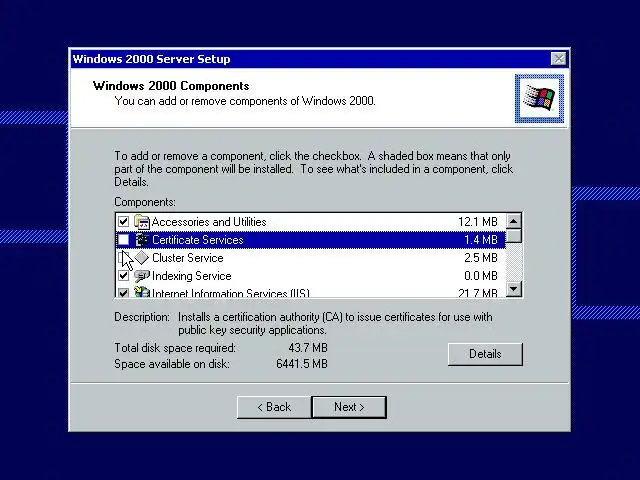Select the Certificate Services row text

tap(198, 240)
